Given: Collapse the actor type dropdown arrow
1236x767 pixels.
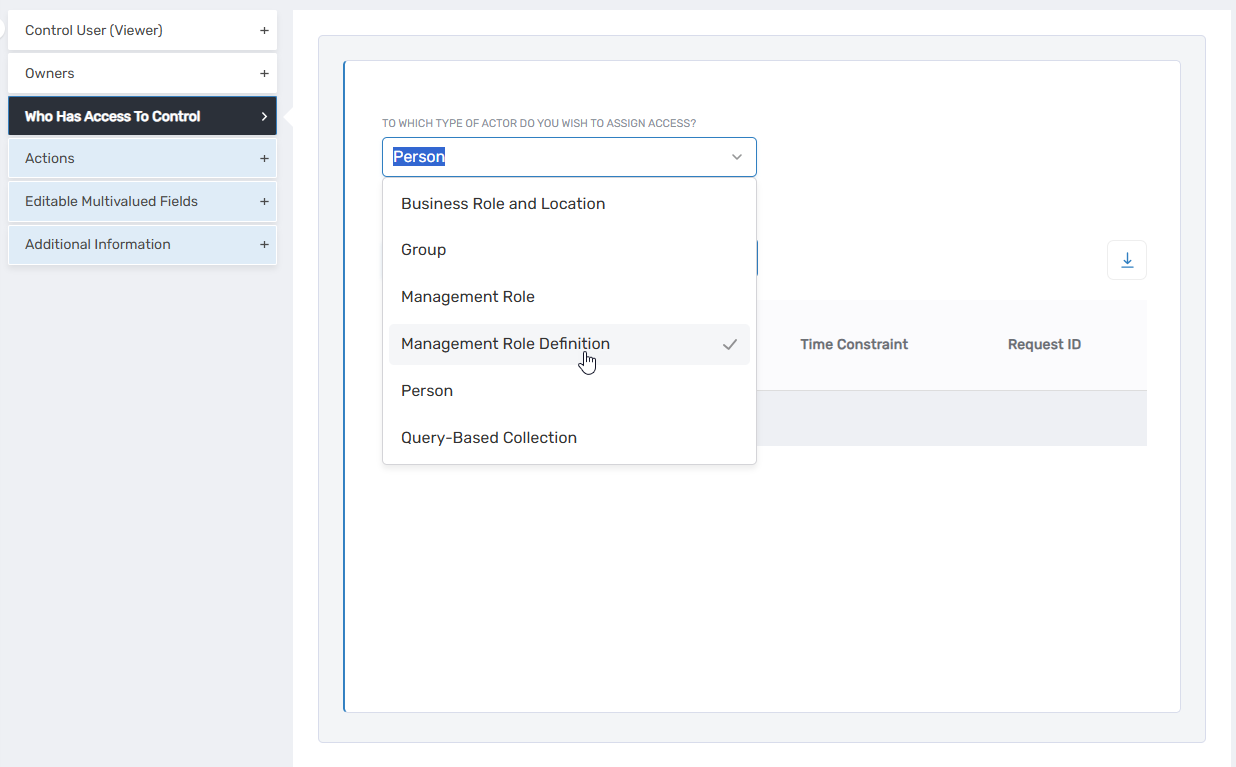Looking at the screenshot, I should pyautogui.click(x=737, y=157).
